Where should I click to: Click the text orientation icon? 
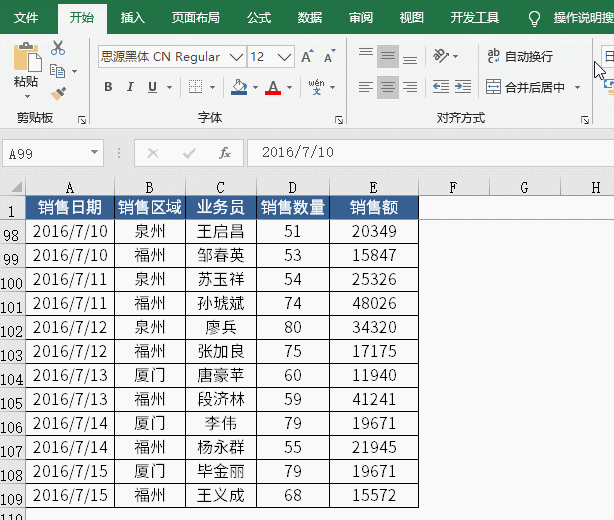pos(441,56)
